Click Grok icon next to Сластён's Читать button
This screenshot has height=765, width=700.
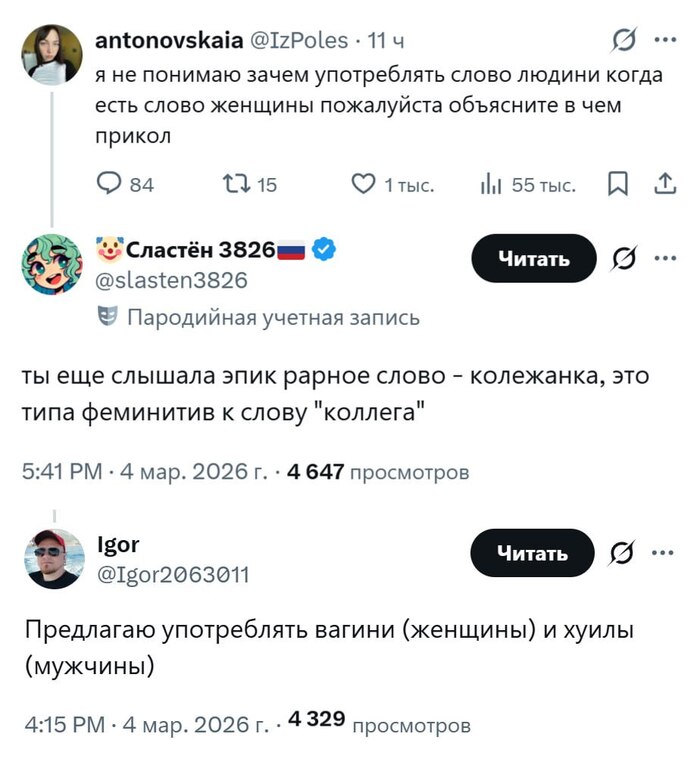(623, 259)
